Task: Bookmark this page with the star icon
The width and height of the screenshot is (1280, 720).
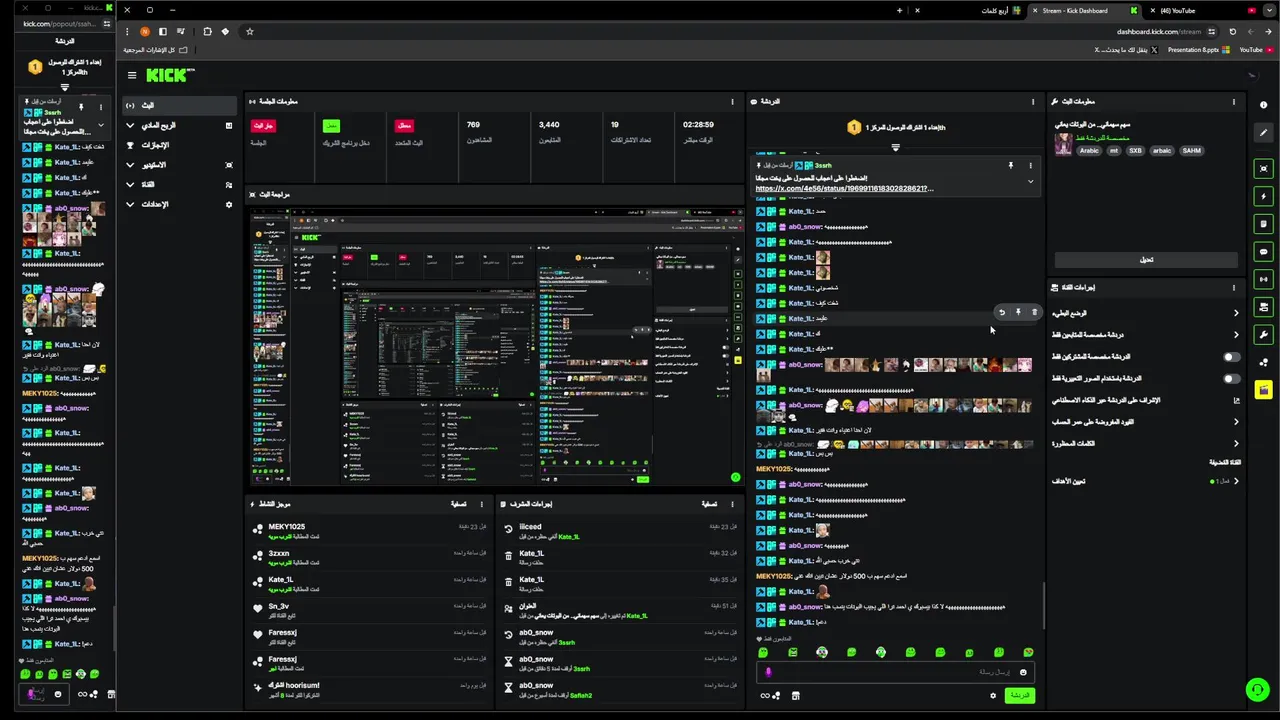Action: click(x=249, y=31)
